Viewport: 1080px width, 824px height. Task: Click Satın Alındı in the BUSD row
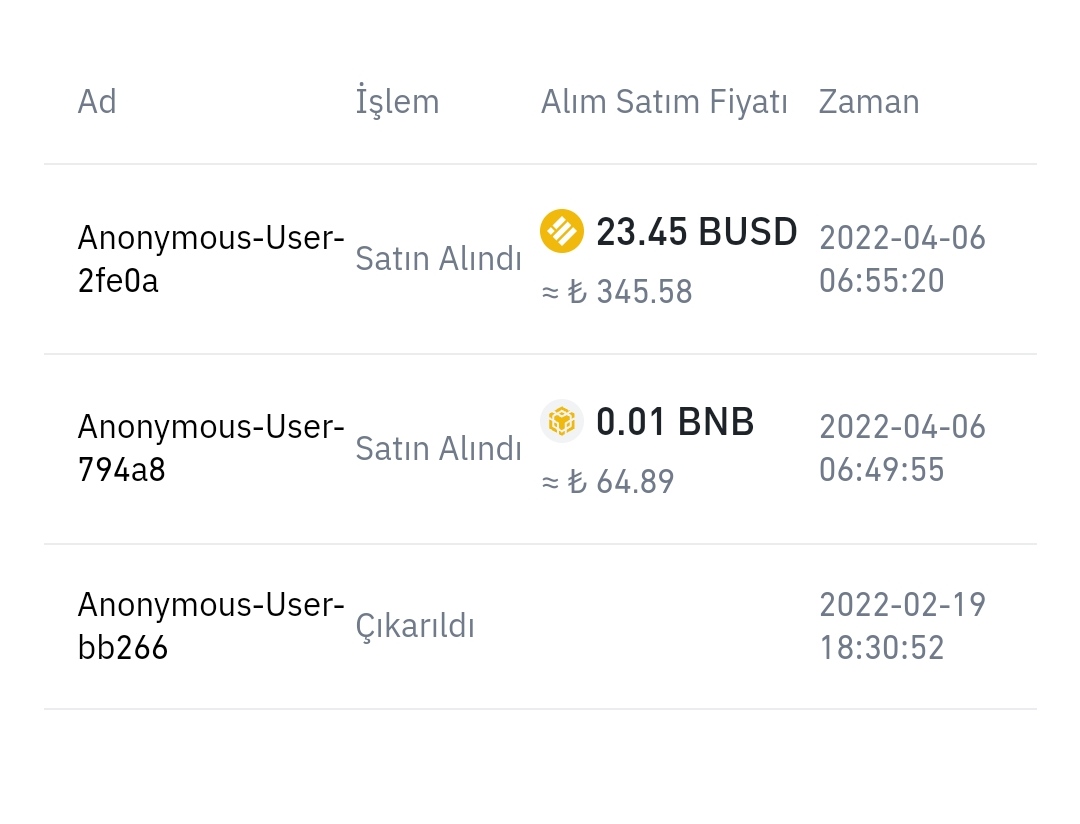439,259
